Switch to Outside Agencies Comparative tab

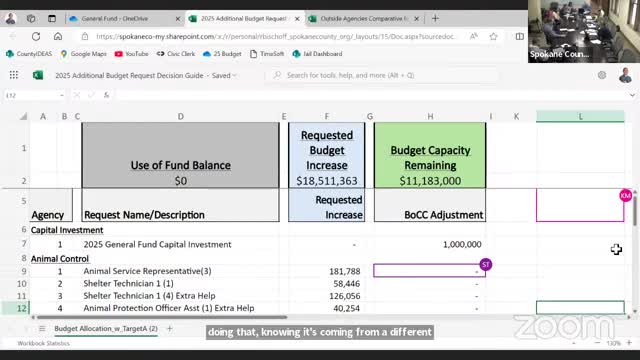click(364, 19)
